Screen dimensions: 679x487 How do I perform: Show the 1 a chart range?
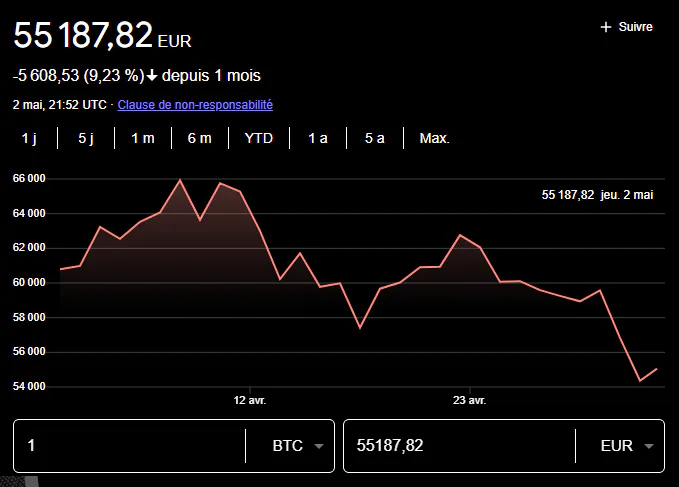[x=318, y=138]
